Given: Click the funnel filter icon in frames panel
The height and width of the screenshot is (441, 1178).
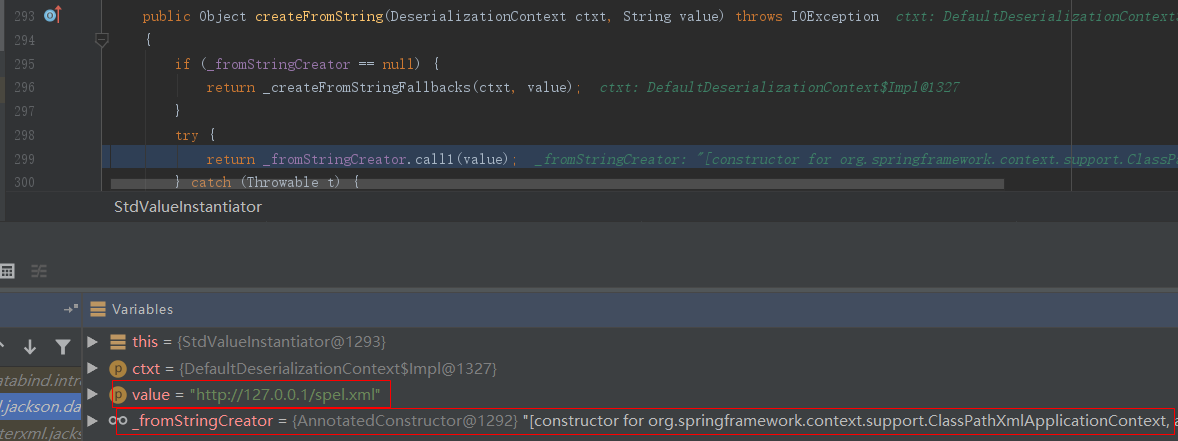Looking at the screenshot, I should [x=62, y=347].
